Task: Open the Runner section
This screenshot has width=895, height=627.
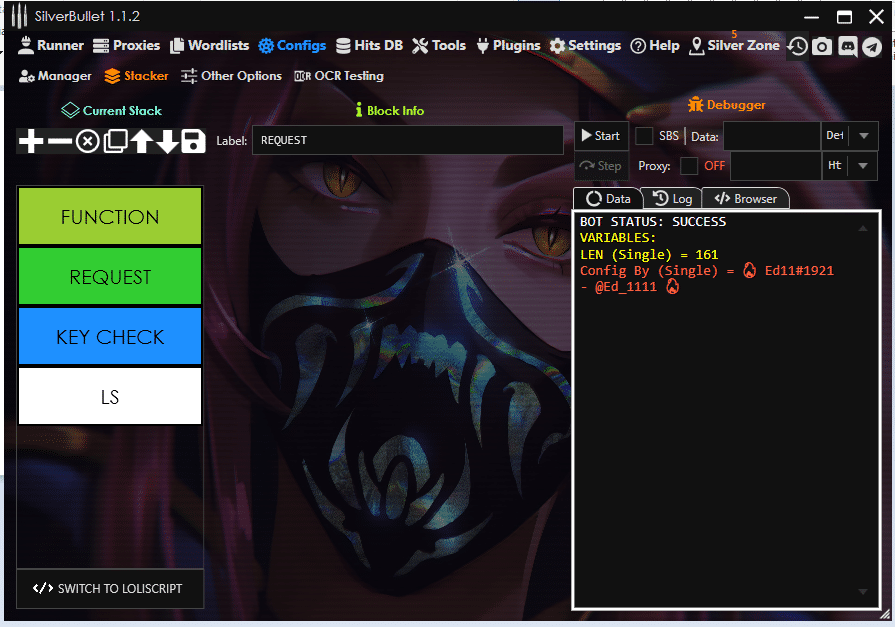Action: click(x=50, y=46)
